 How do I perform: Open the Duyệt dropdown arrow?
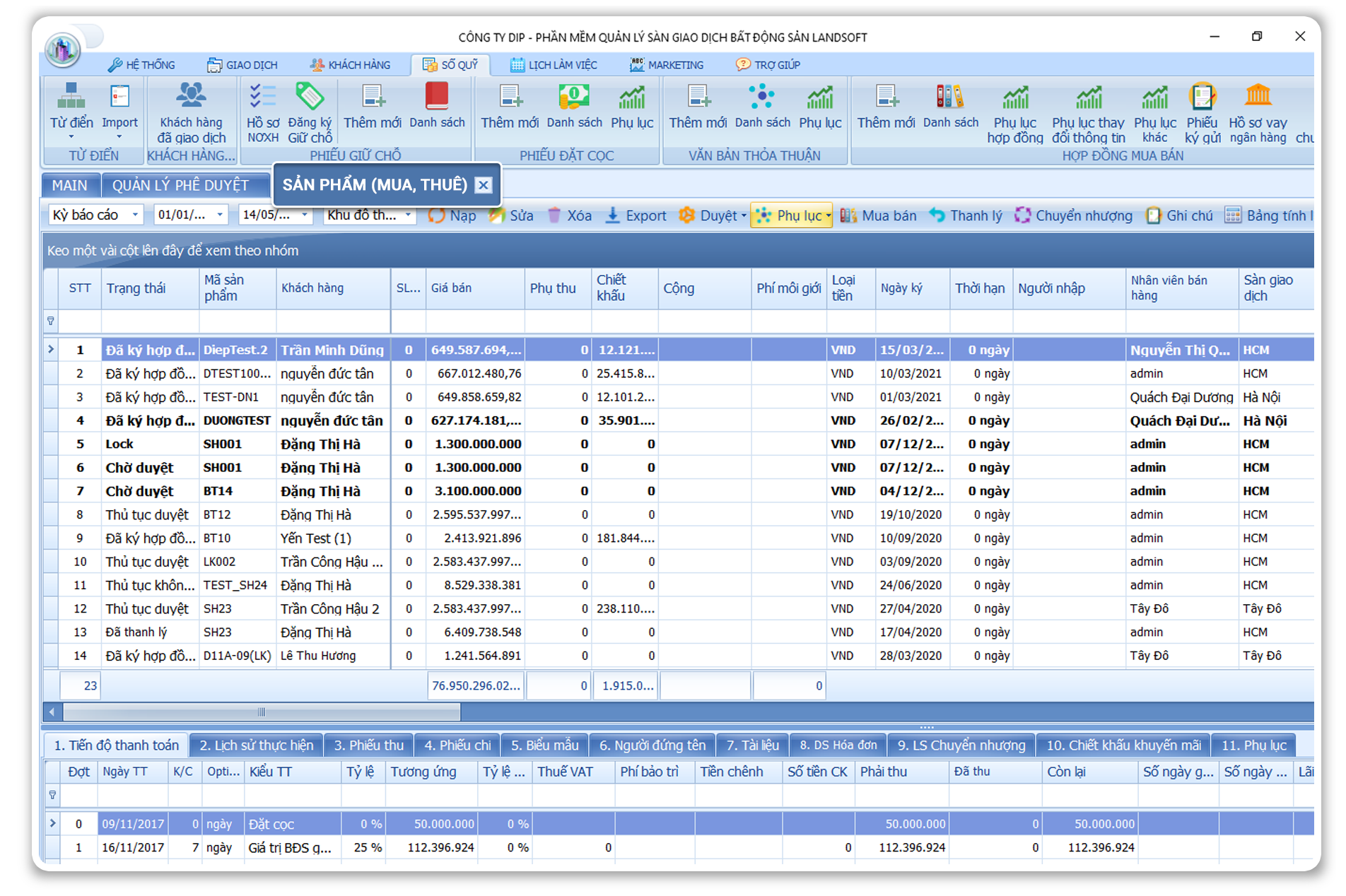[744, 216]
